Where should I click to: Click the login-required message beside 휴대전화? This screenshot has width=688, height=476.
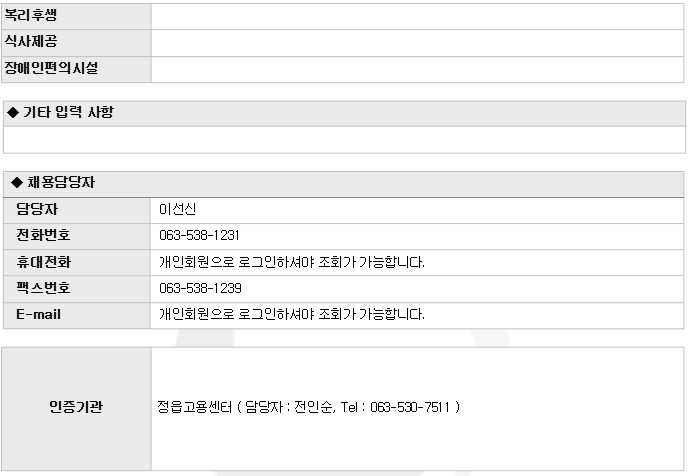coord(291,262)
